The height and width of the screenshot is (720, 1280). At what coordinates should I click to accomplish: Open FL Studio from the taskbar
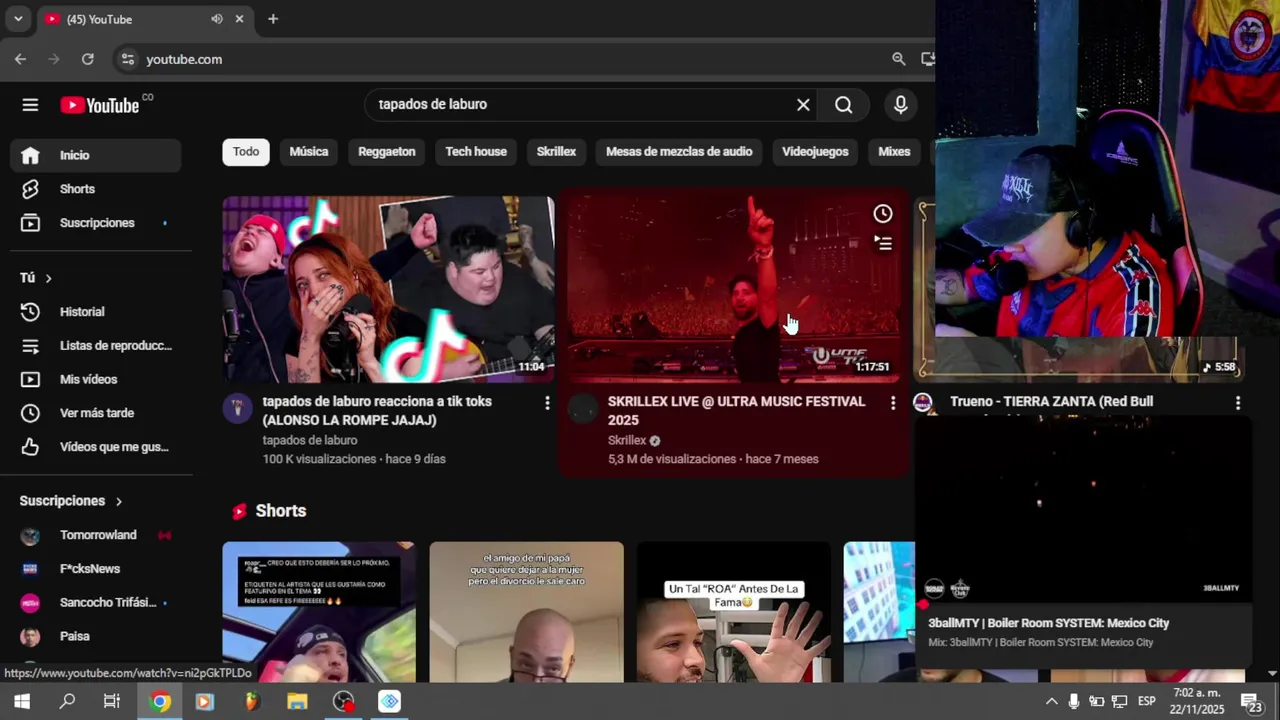[251, 702]
